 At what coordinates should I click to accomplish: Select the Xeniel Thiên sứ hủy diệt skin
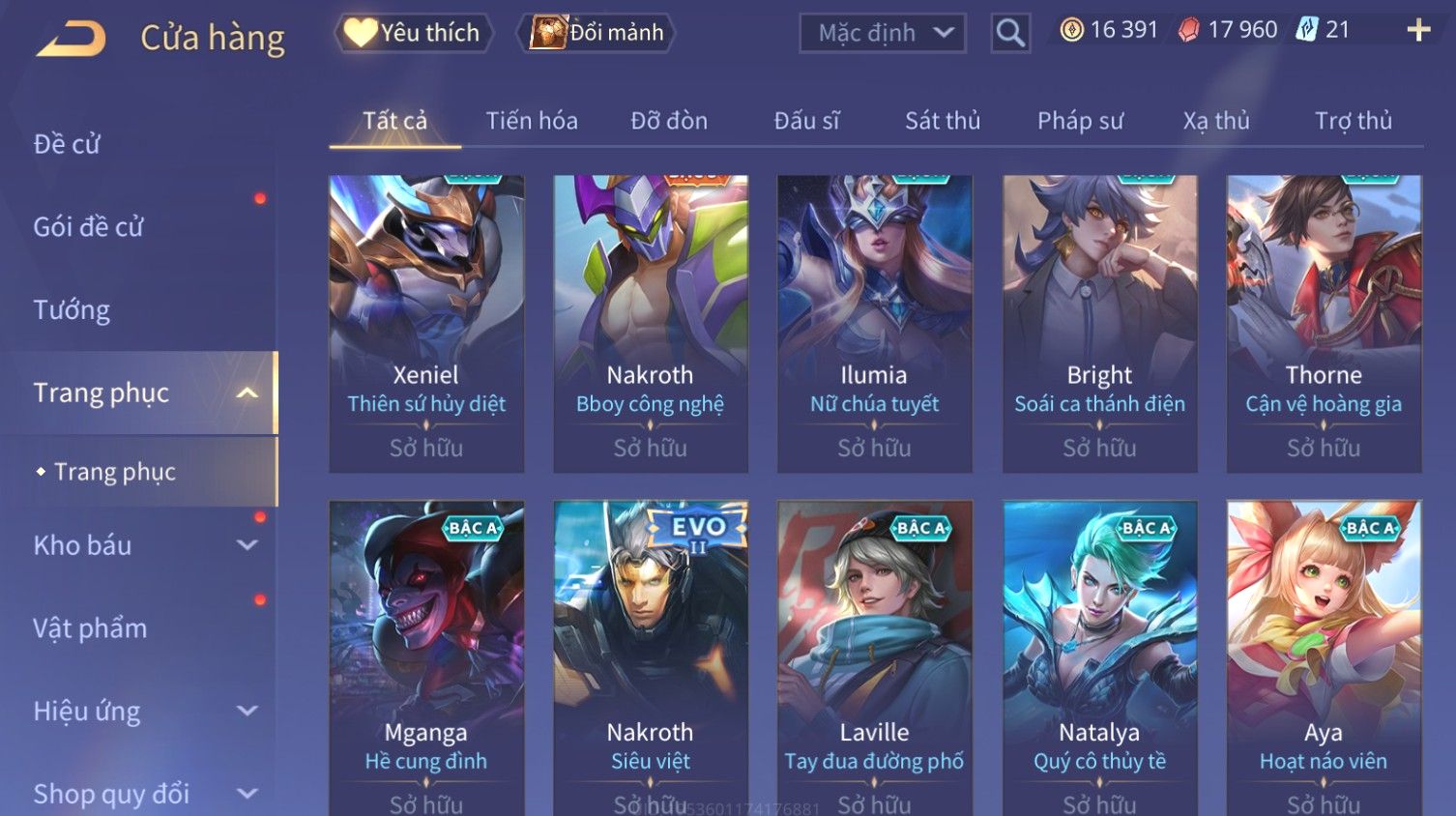click(426, 324)
